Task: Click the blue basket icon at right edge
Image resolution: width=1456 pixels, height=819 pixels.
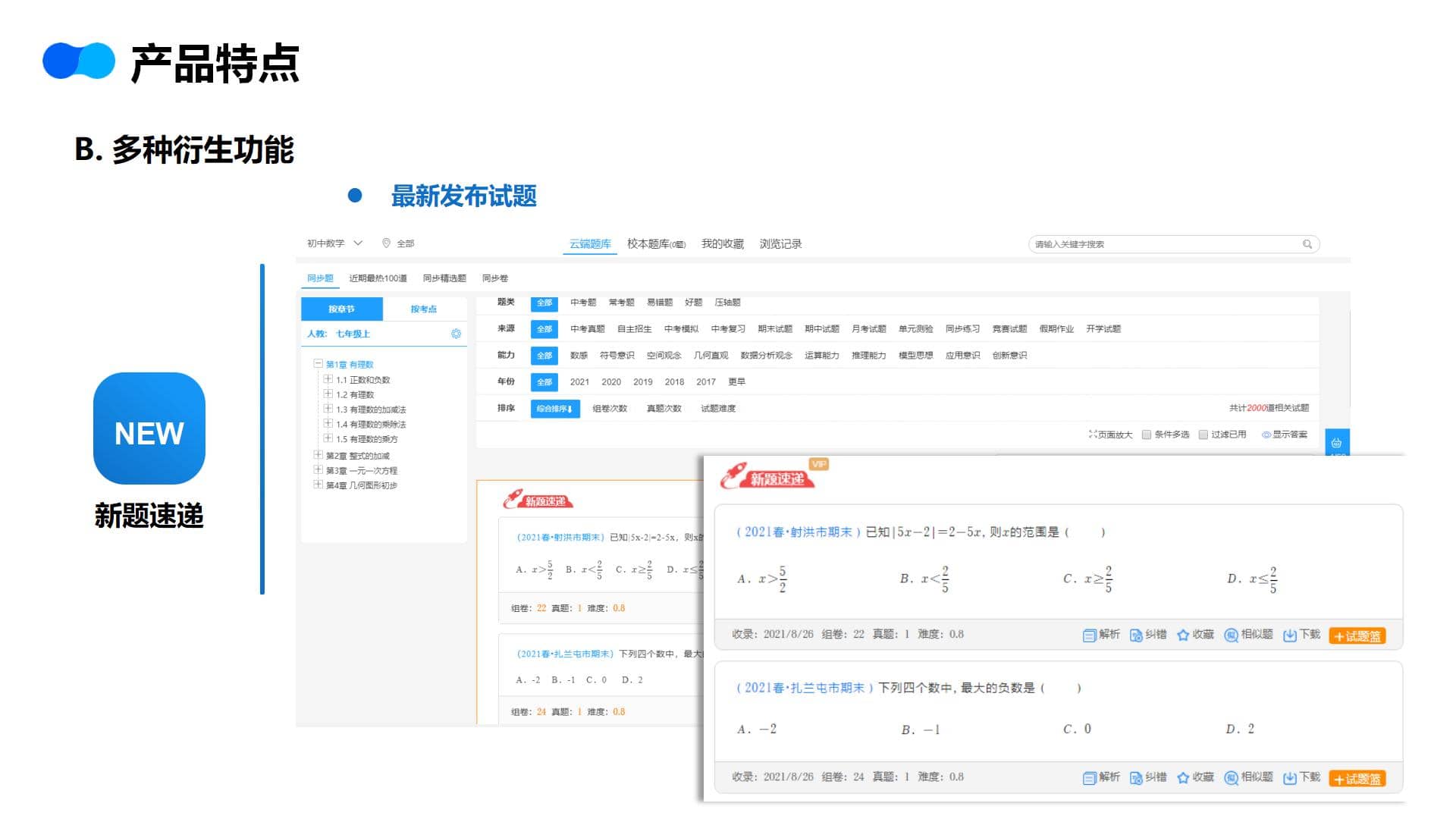Action: 1336,443
